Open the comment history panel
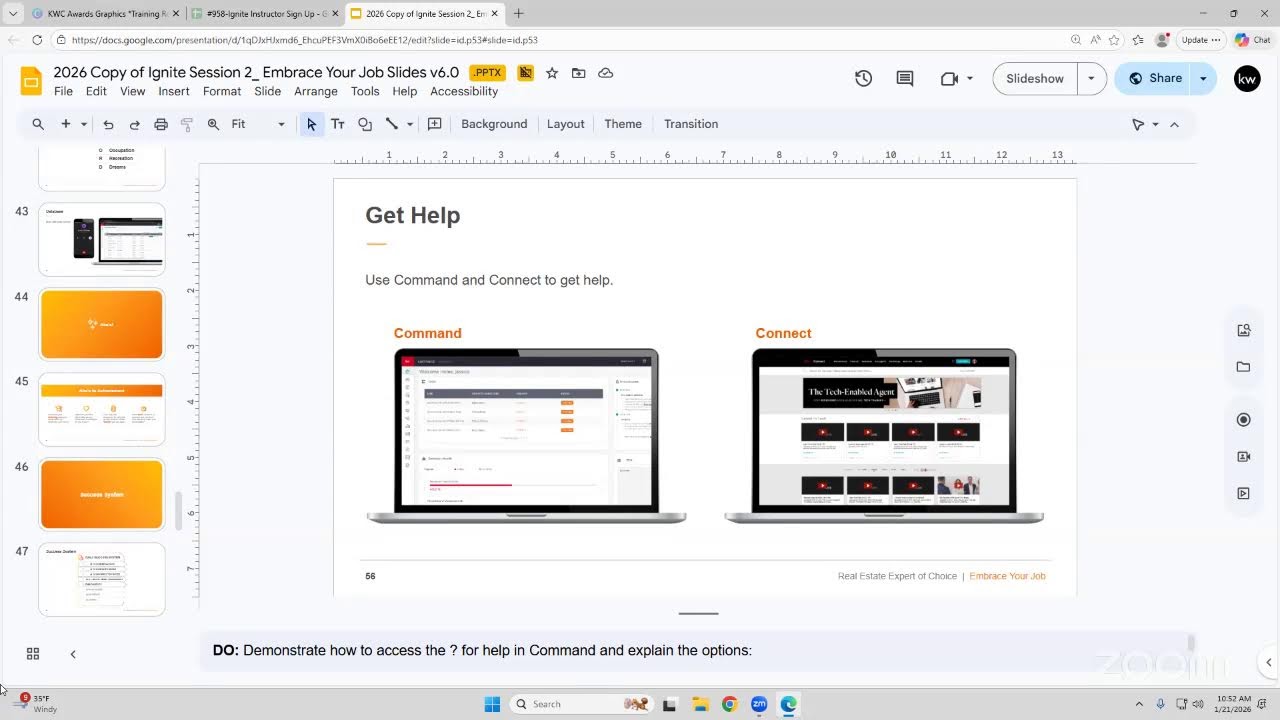1280x720 pixels. 905,78
